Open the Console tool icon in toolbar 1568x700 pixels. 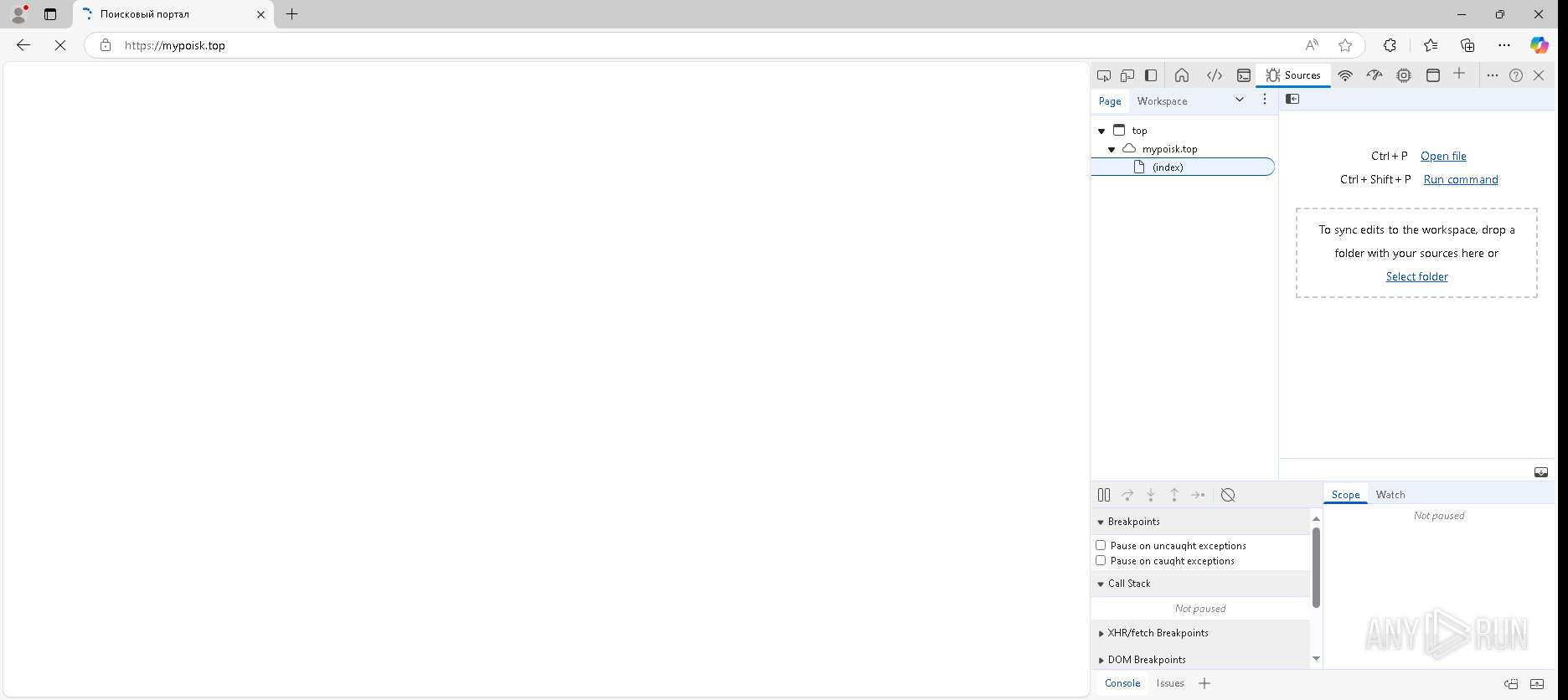click(1244, 75)
